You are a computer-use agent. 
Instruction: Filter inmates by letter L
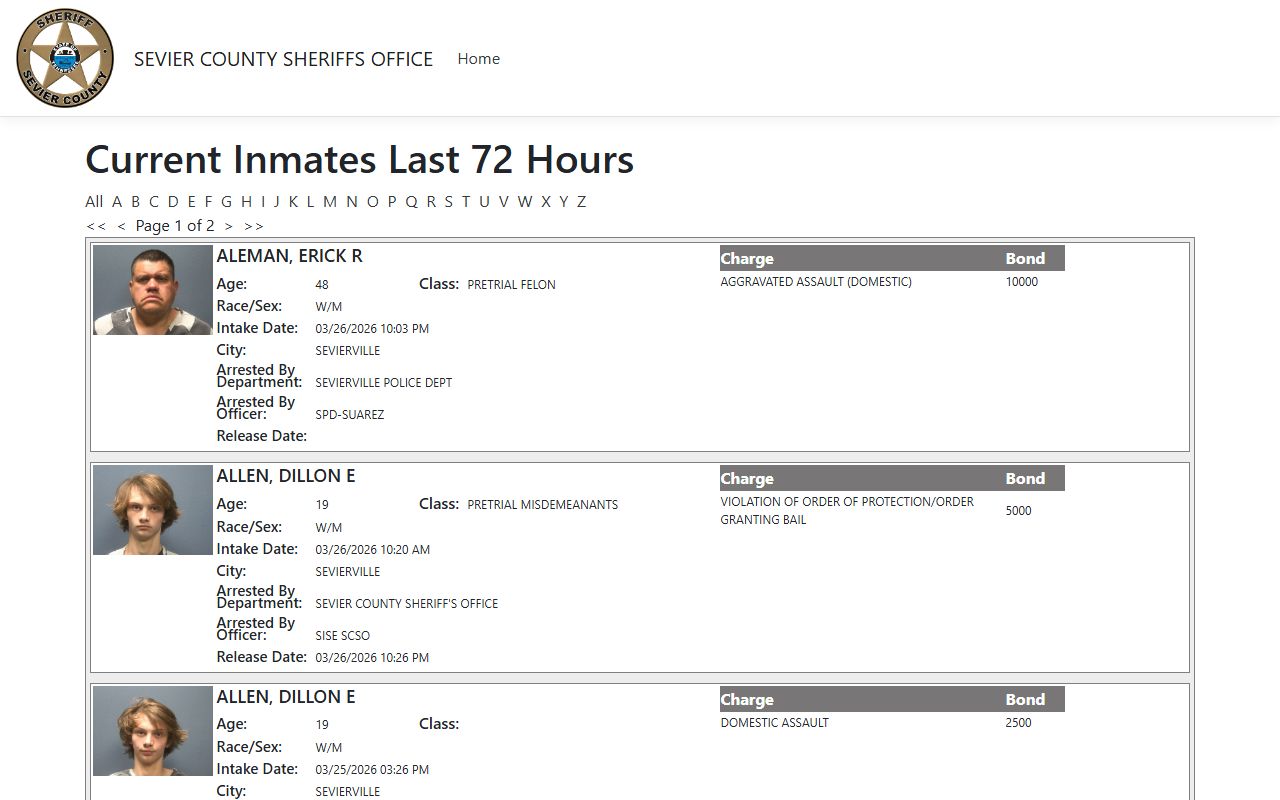(x=310, y=201)
